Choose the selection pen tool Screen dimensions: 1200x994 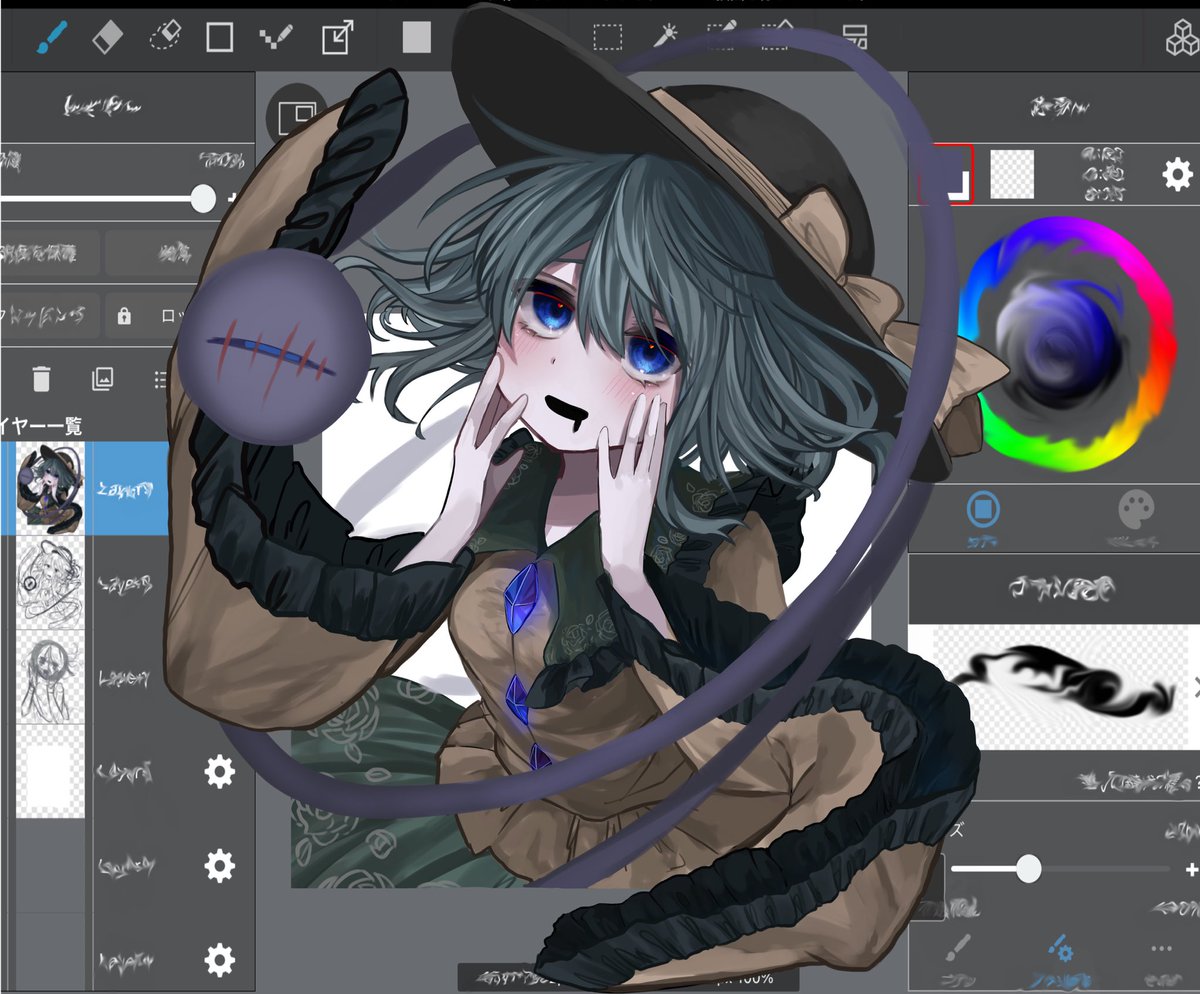point(720,38)
